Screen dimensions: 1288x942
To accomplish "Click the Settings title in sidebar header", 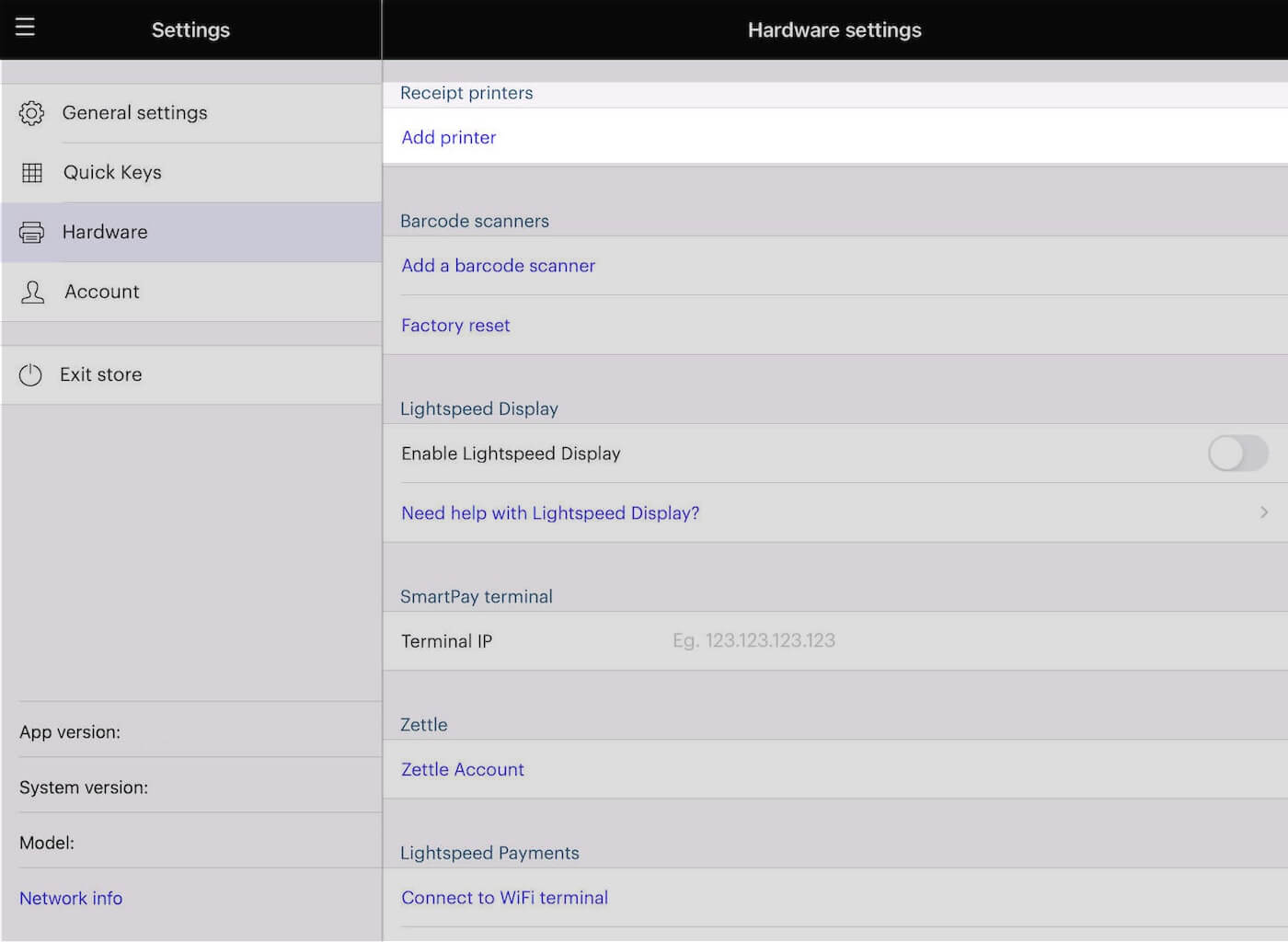I will (190, 30).
